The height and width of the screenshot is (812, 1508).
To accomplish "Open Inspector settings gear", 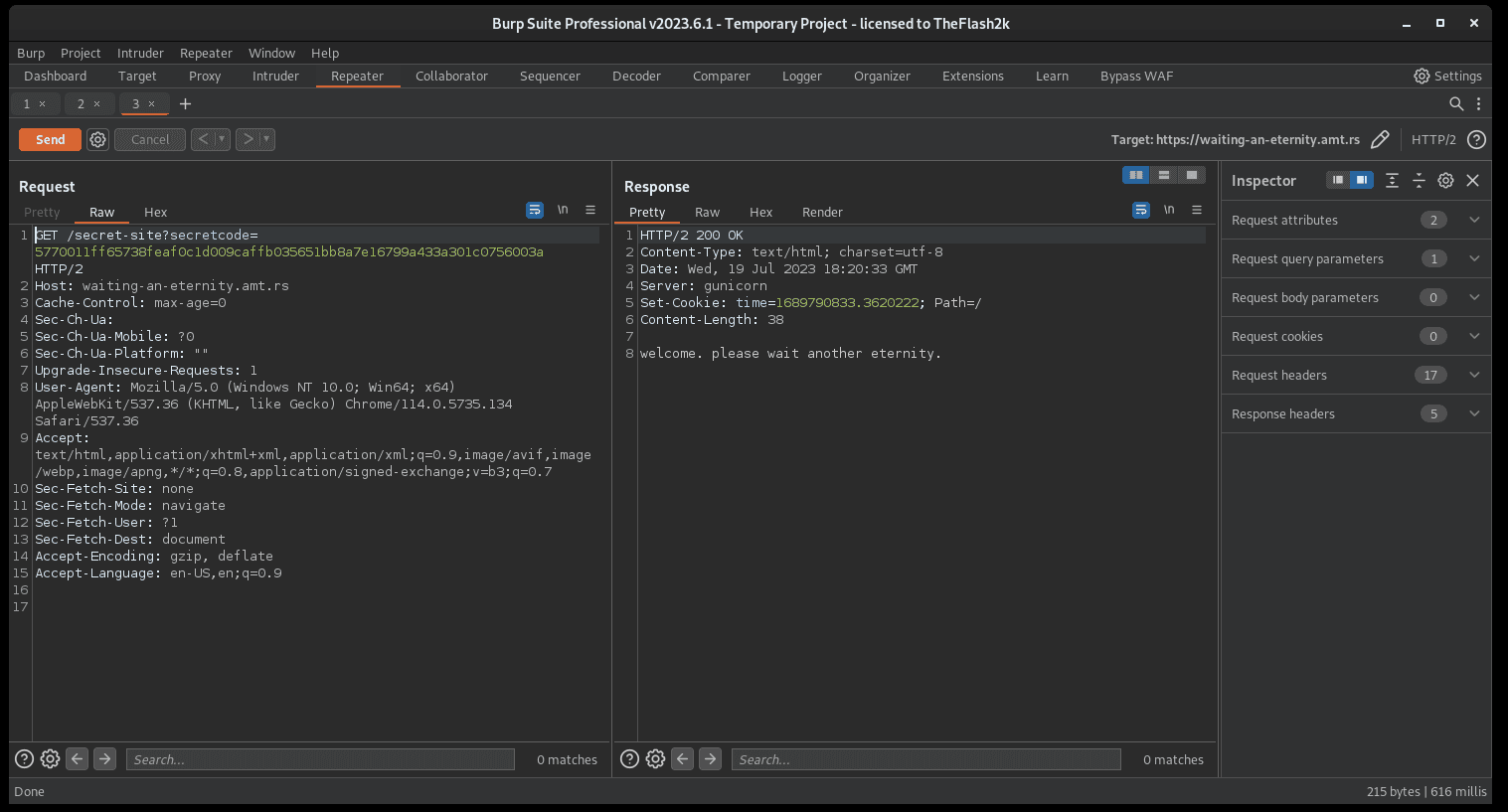I will click(x=1445, y=180).
